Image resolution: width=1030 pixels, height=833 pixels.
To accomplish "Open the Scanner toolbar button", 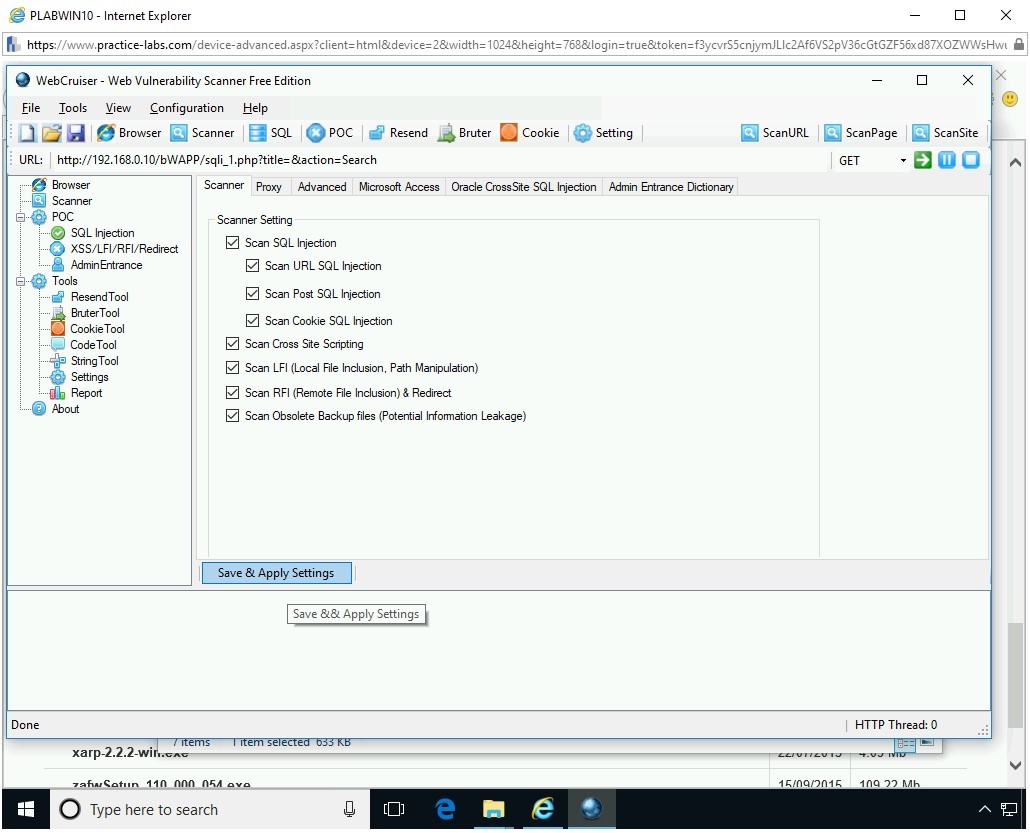I will pyautogui.click(x=202, y=133).
